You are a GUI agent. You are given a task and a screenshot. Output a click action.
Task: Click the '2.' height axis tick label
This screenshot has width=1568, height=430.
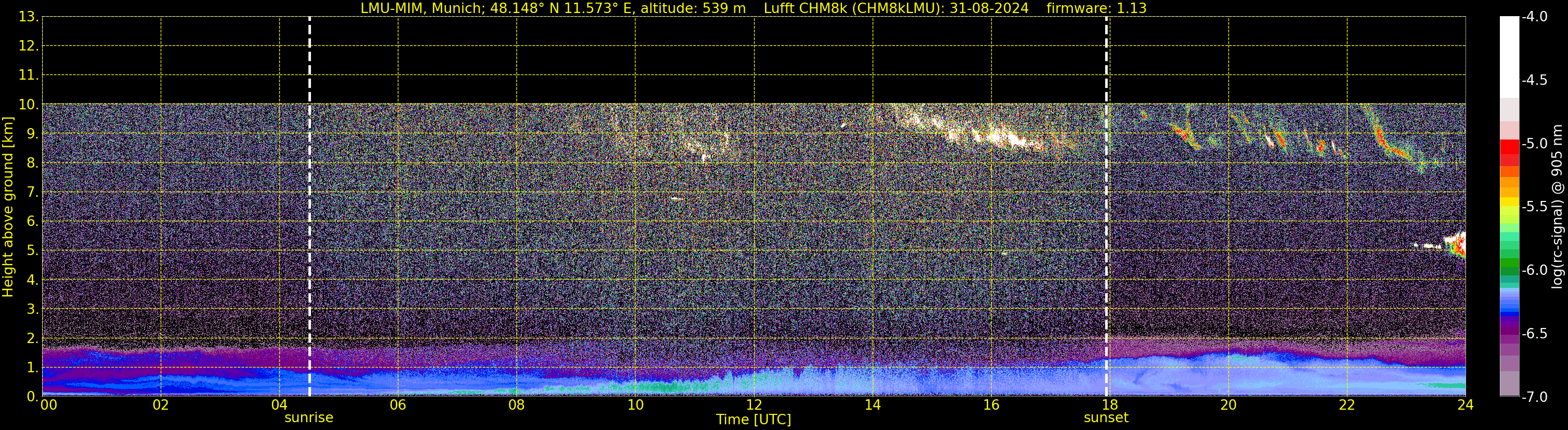[33, 339]
